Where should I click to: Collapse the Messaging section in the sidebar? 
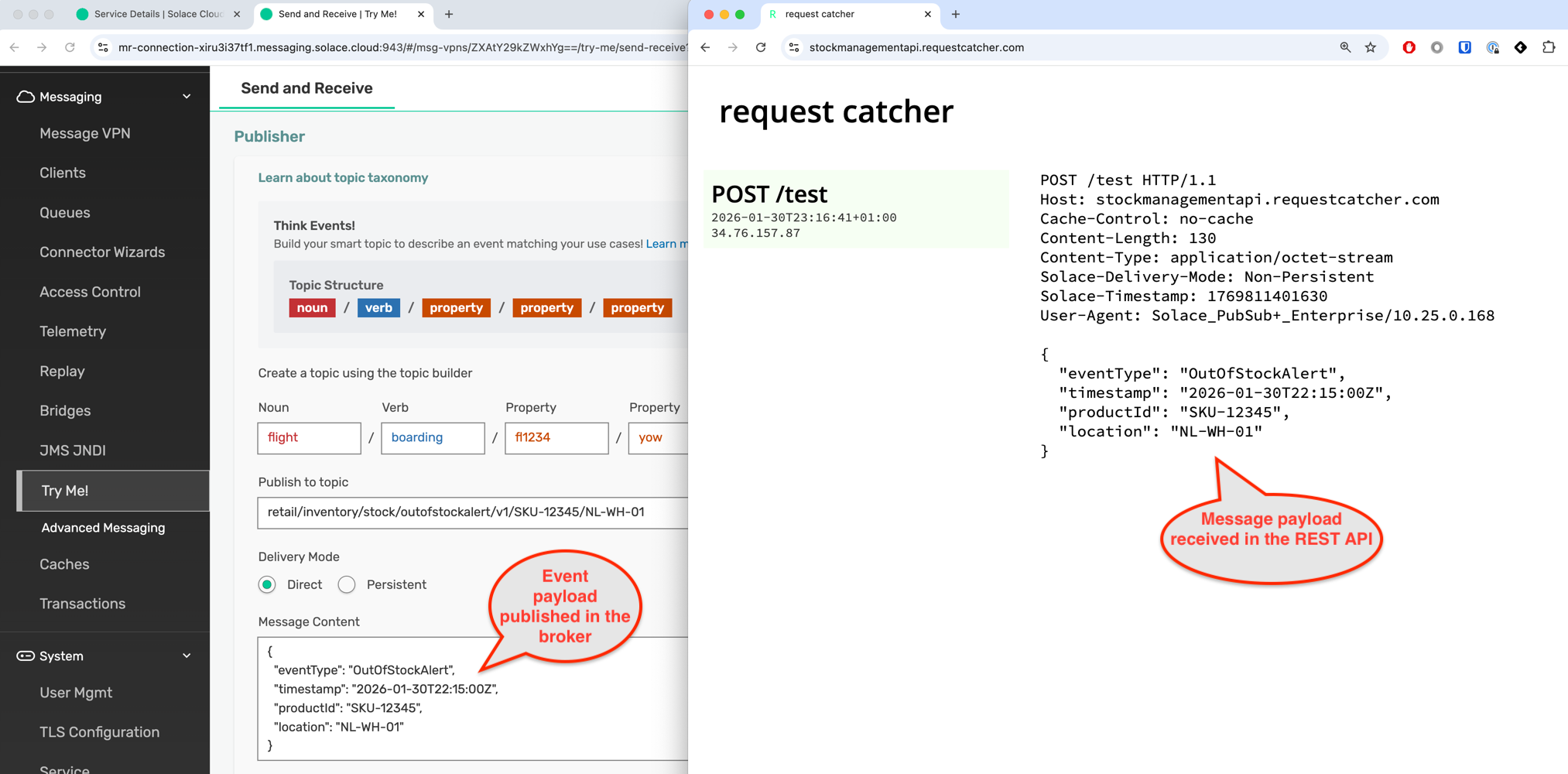point(186,96)
